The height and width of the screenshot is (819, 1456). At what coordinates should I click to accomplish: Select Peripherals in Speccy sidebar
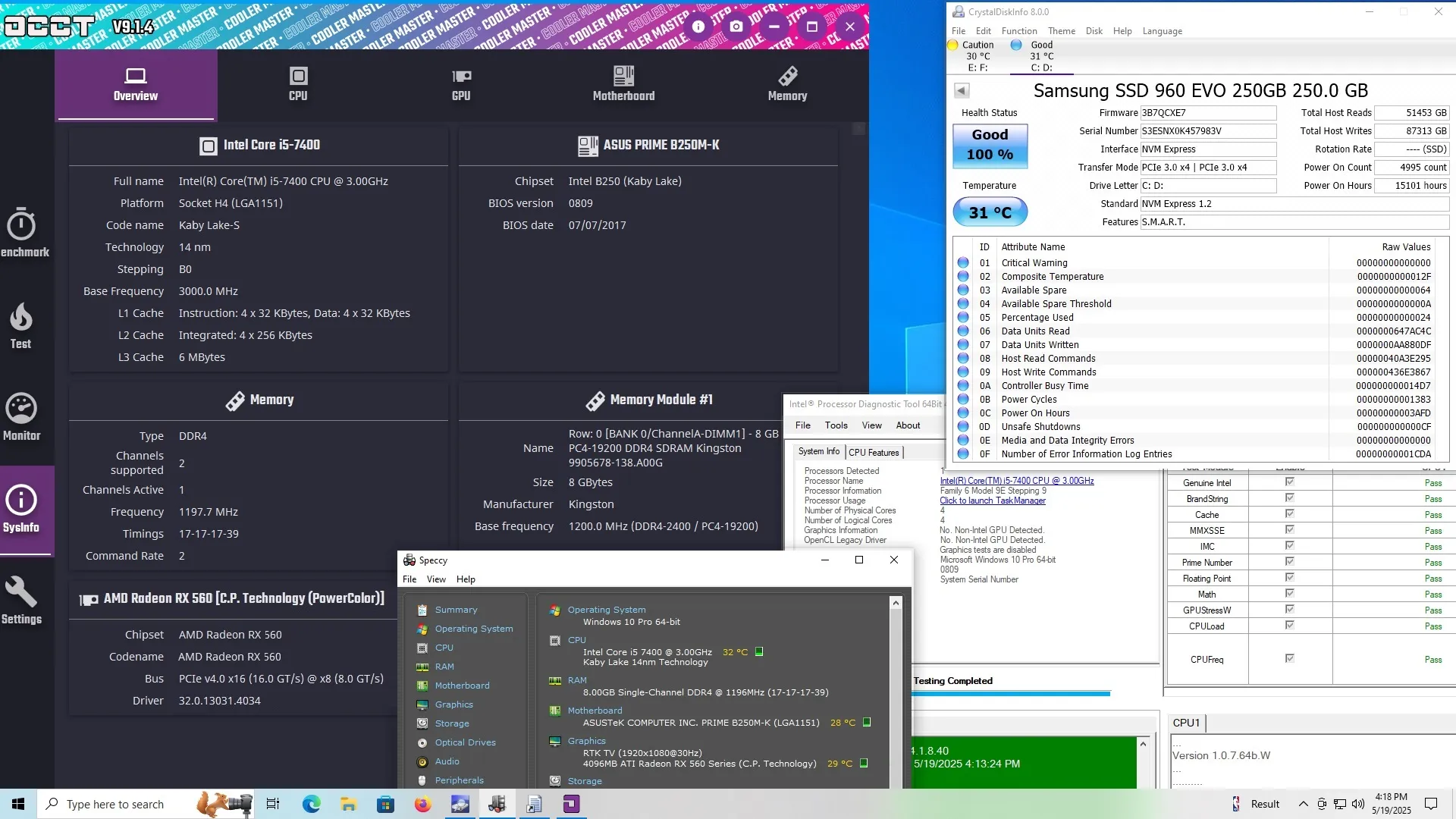(459, 780)
